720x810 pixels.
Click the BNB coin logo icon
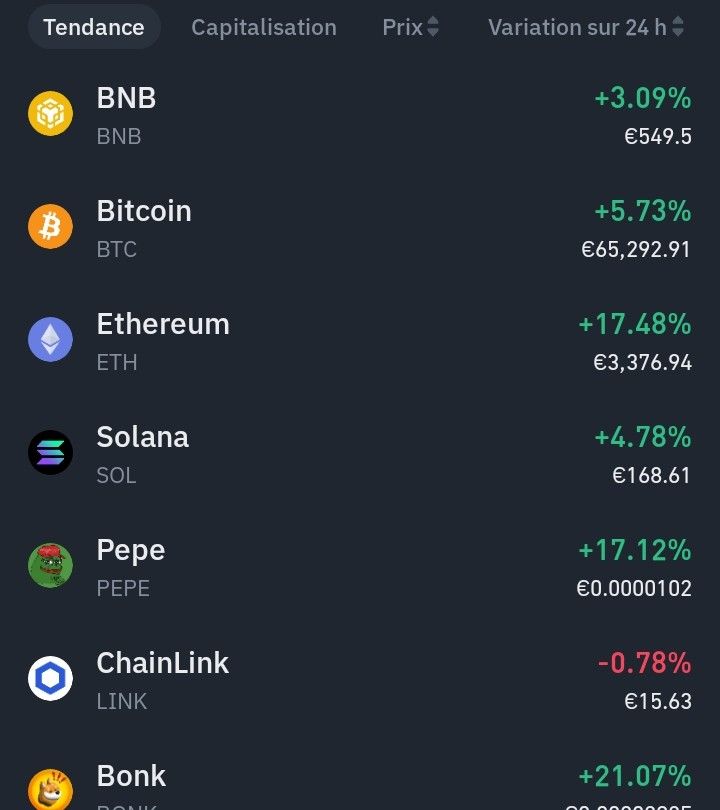[50, 114]
